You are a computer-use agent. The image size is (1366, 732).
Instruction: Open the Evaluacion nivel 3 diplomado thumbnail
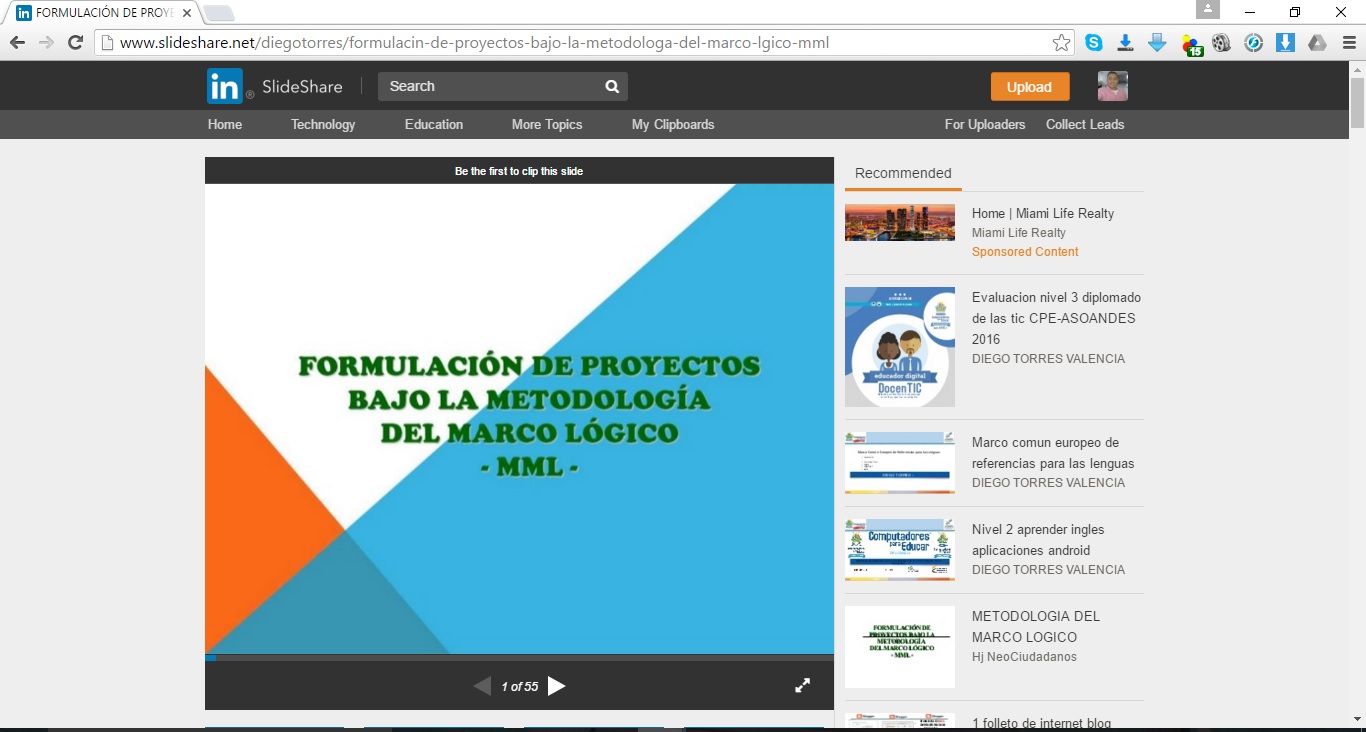pyautogui.click(x=899, y=346)
